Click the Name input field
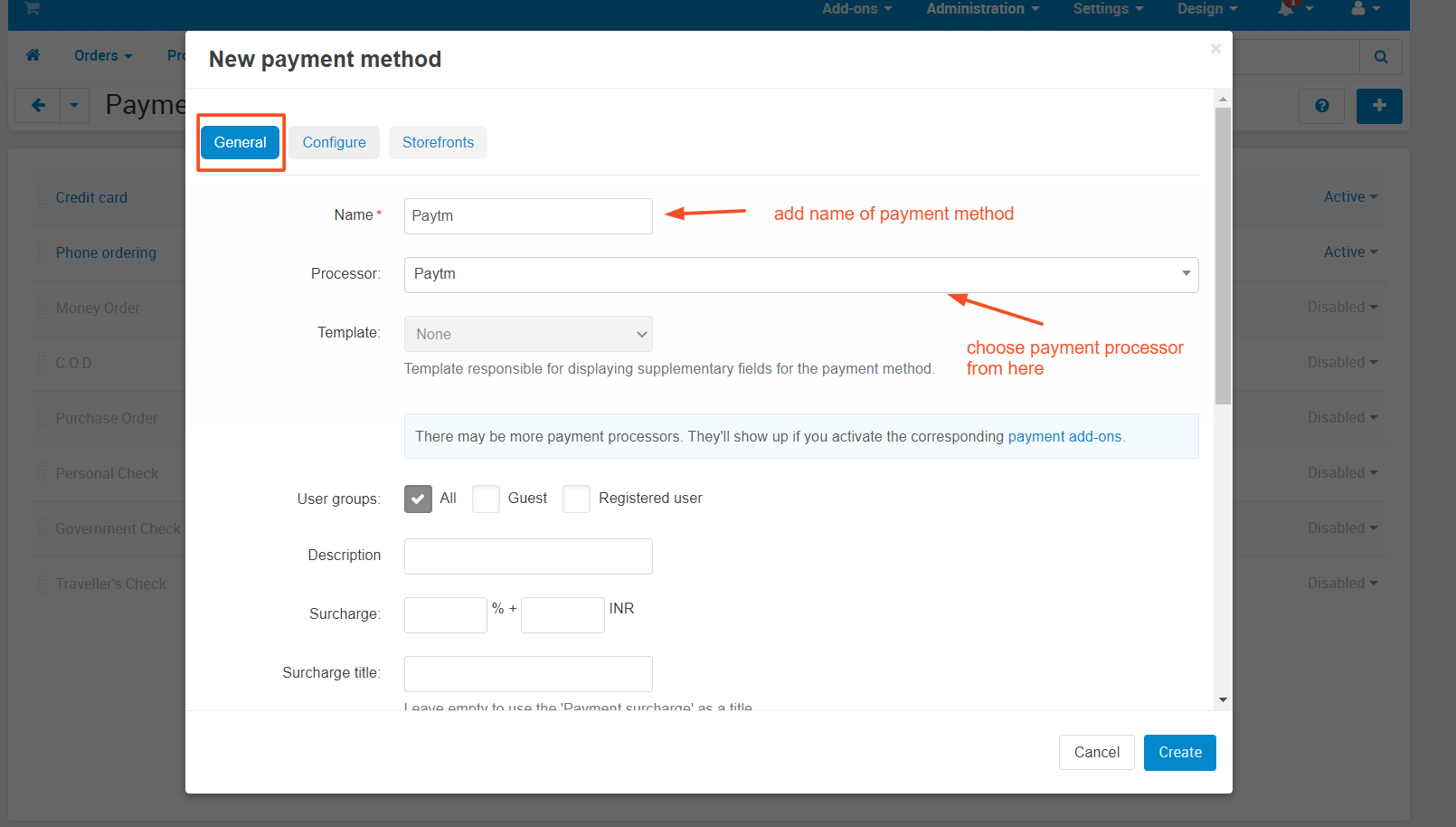The width and height of the screenshot is (1456, 827). (528, 216)
